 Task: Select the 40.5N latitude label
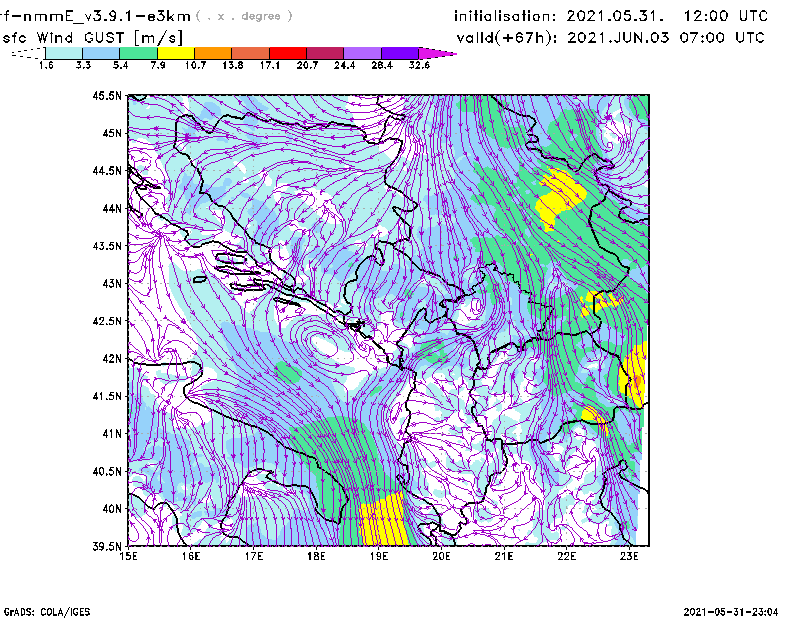click(107, 472)
